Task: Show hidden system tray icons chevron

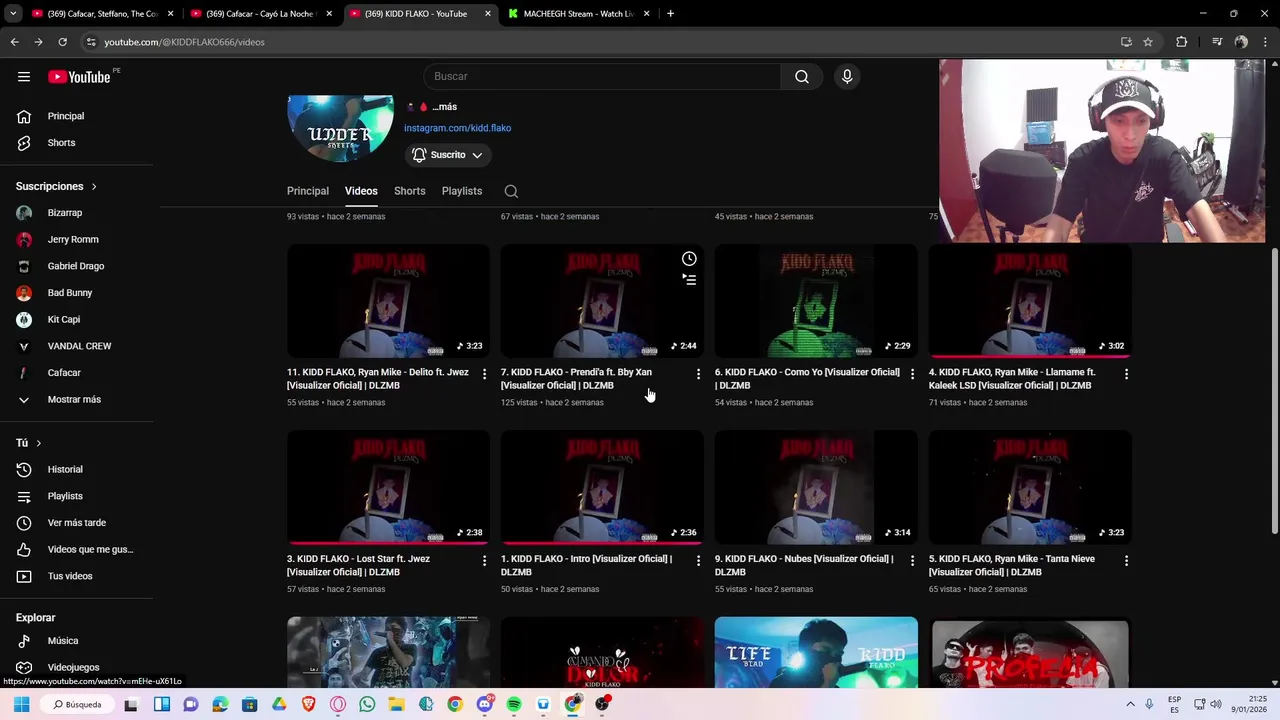Action: click(1130, 704)
